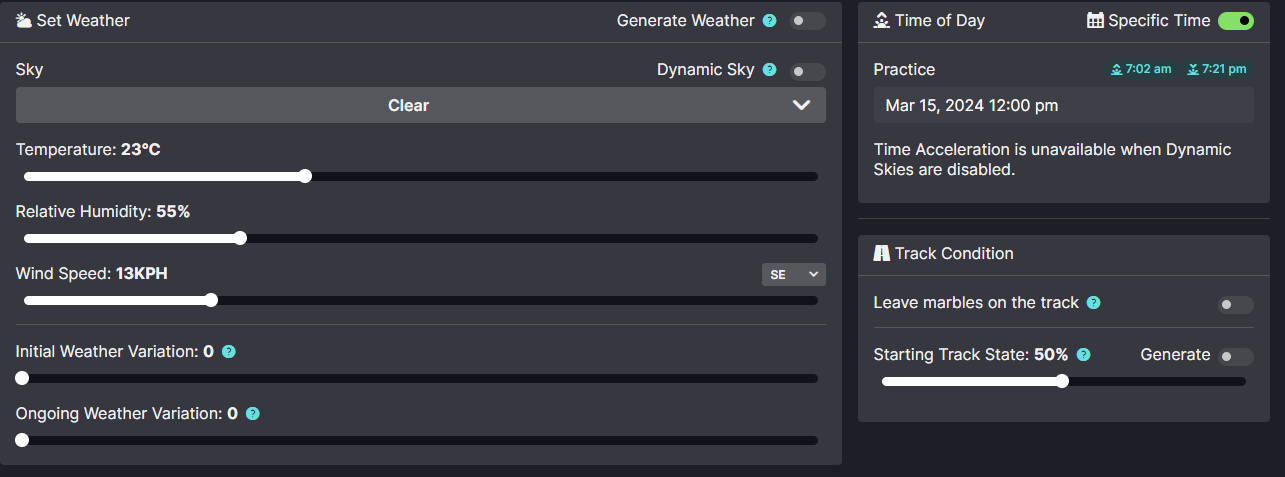1285x477 pixels.
Task: Click Starting Track State help icon
Action: 1083,355
